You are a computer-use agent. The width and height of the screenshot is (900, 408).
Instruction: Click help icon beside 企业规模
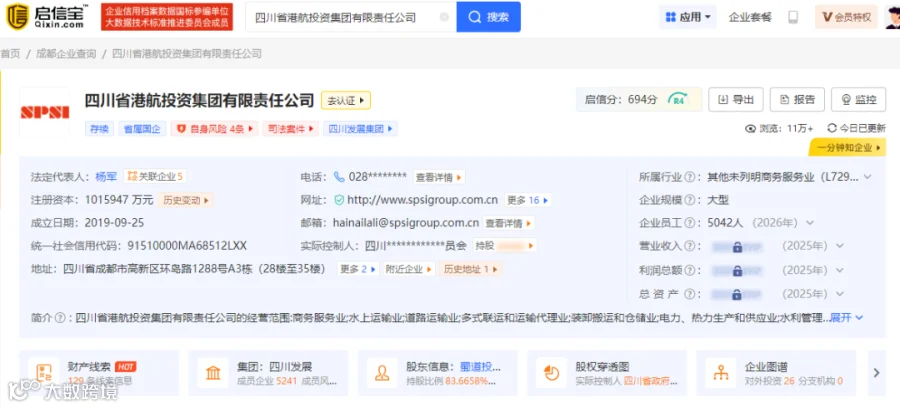689,200
